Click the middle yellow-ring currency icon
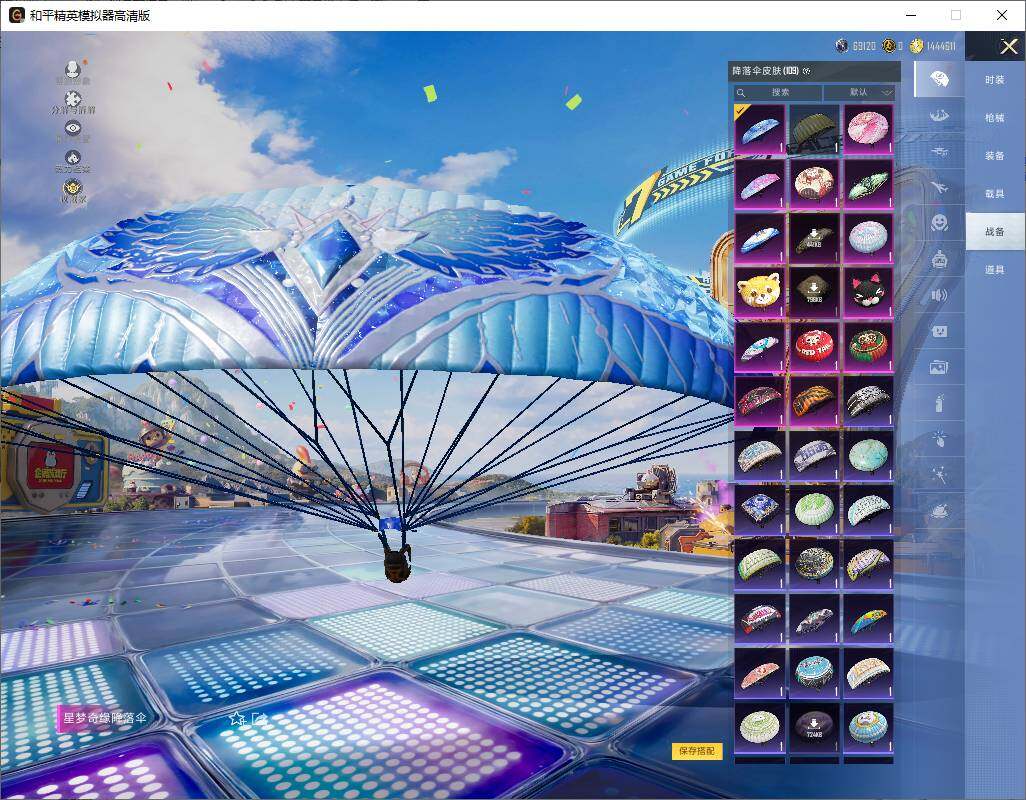1026x800 pixels. (x=889, y=46)
